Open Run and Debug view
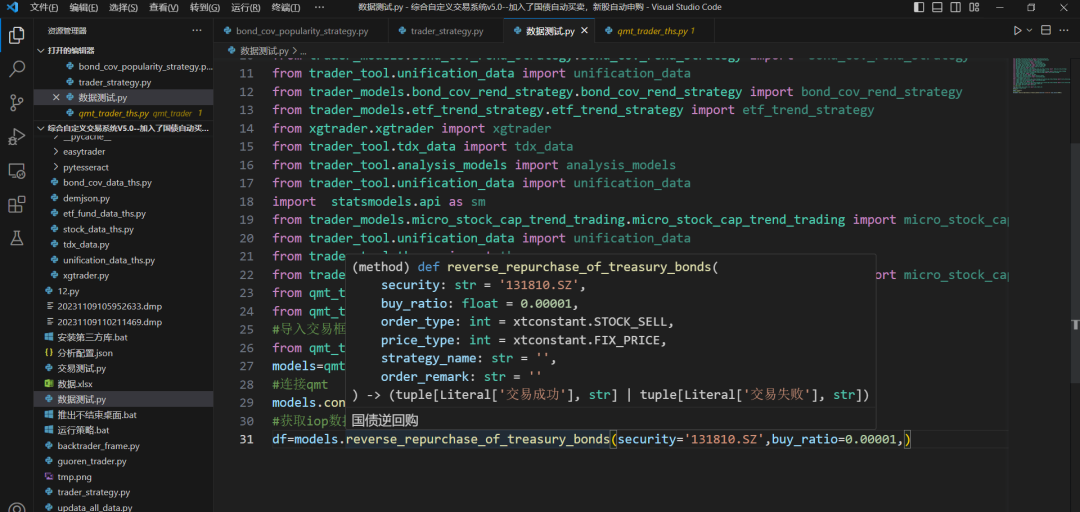Image resolution: width=1080 pixels, height=512 pixels. [x=17, y=137]
